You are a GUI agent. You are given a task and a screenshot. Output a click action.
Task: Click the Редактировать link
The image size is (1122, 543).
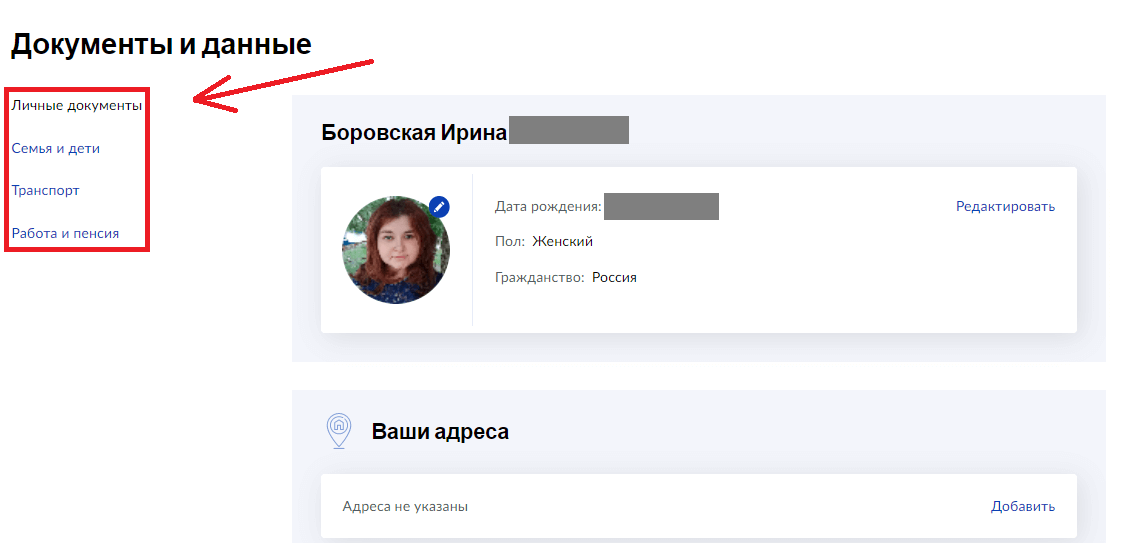[x=1005, y=207]
